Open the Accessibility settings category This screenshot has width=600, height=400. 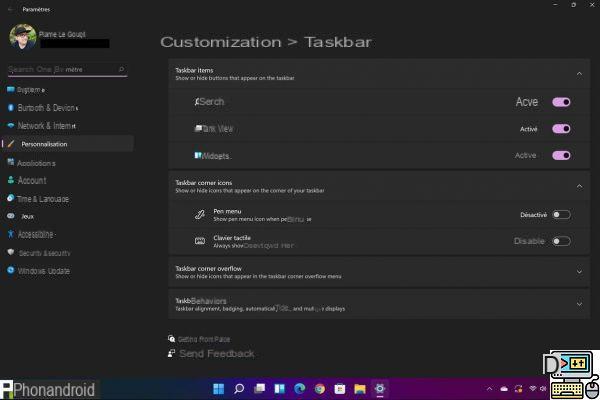pos(67,234)
